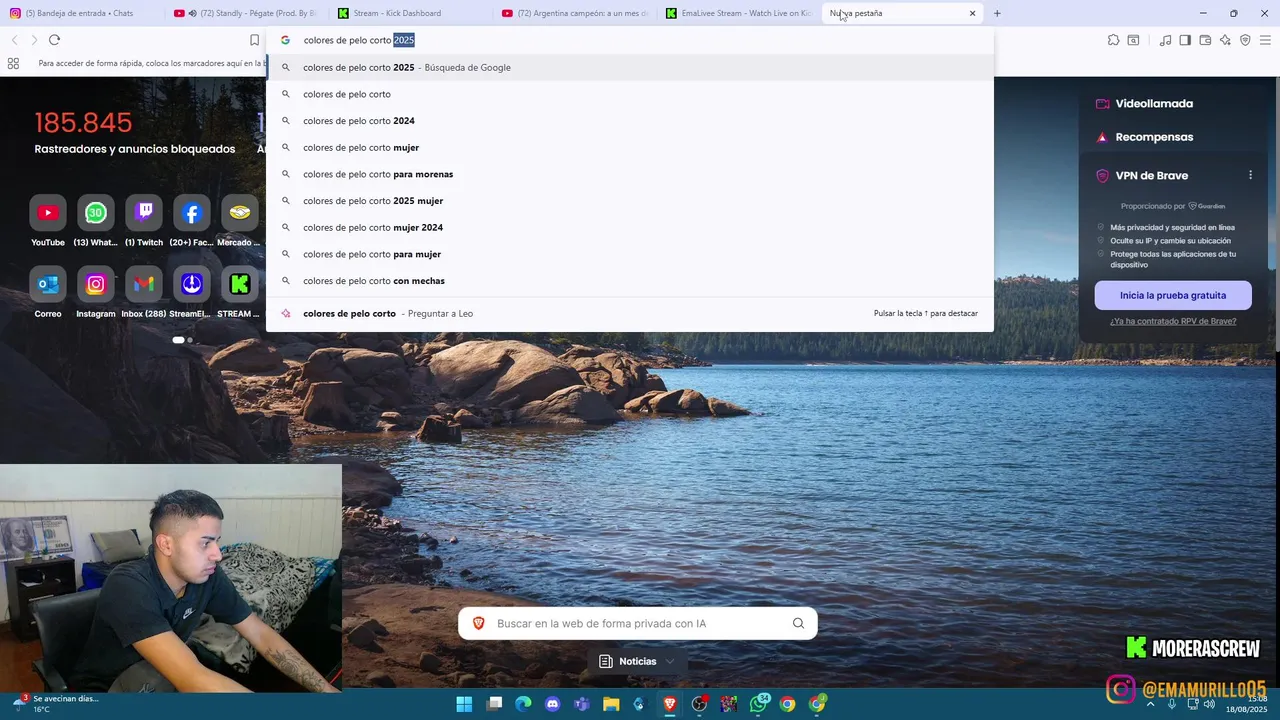
Task: Switch to the Argentina campeón YouTube tab
Action: [574, 13]
